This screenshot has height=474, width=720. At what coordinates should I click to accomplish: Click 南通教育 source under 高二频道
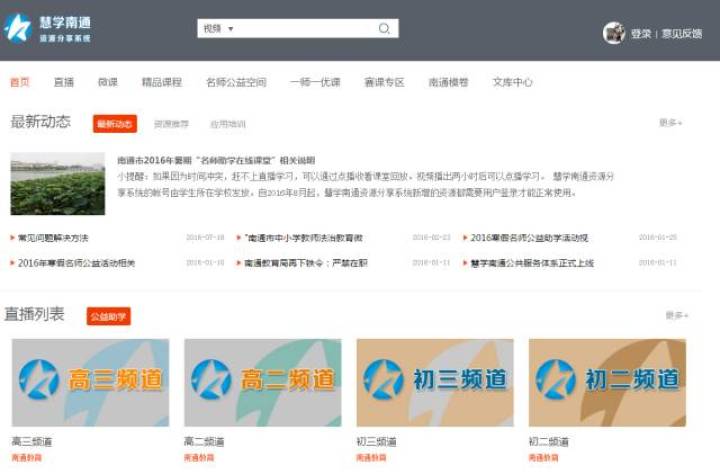(199, 457)
